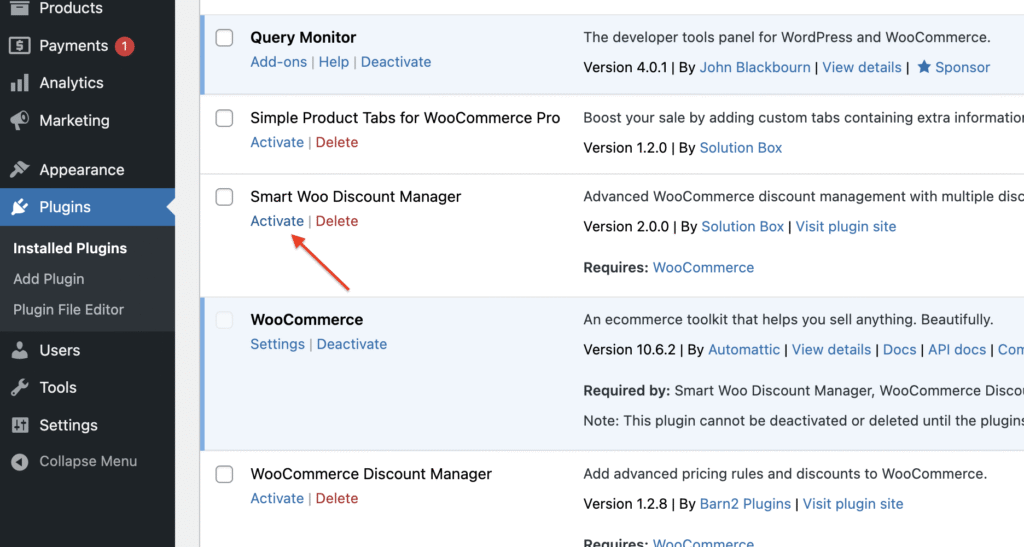Select the Smart Woo Discount Manager checkbox
The image size is (1024, 547).
225,197
